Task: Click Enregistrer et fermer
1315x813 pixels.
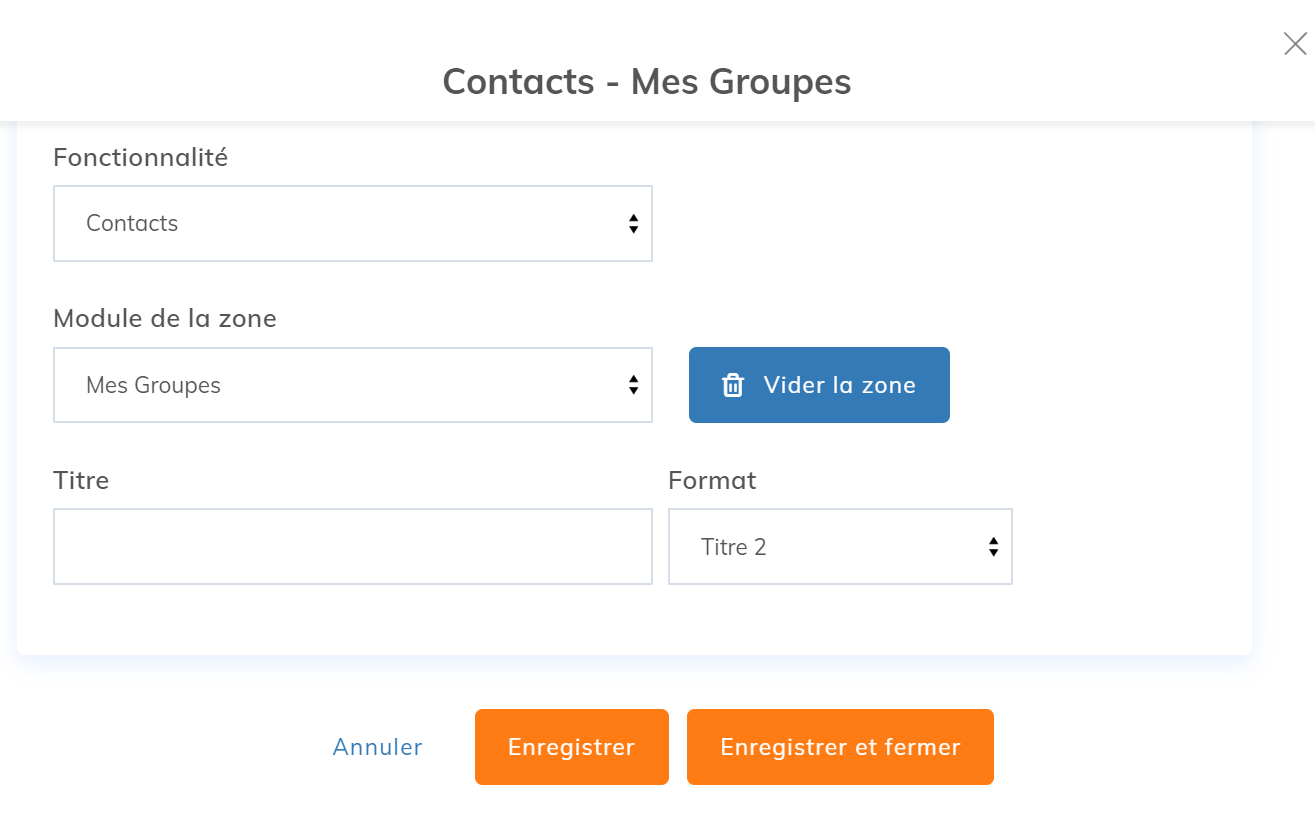Action: (x=840, y=747)
